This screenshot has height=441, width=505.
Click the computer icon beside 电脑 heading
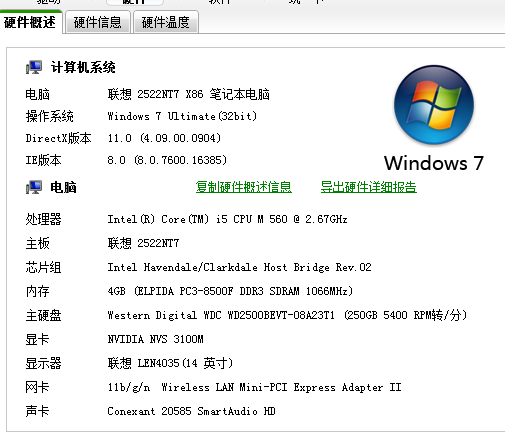coord(34,187)
